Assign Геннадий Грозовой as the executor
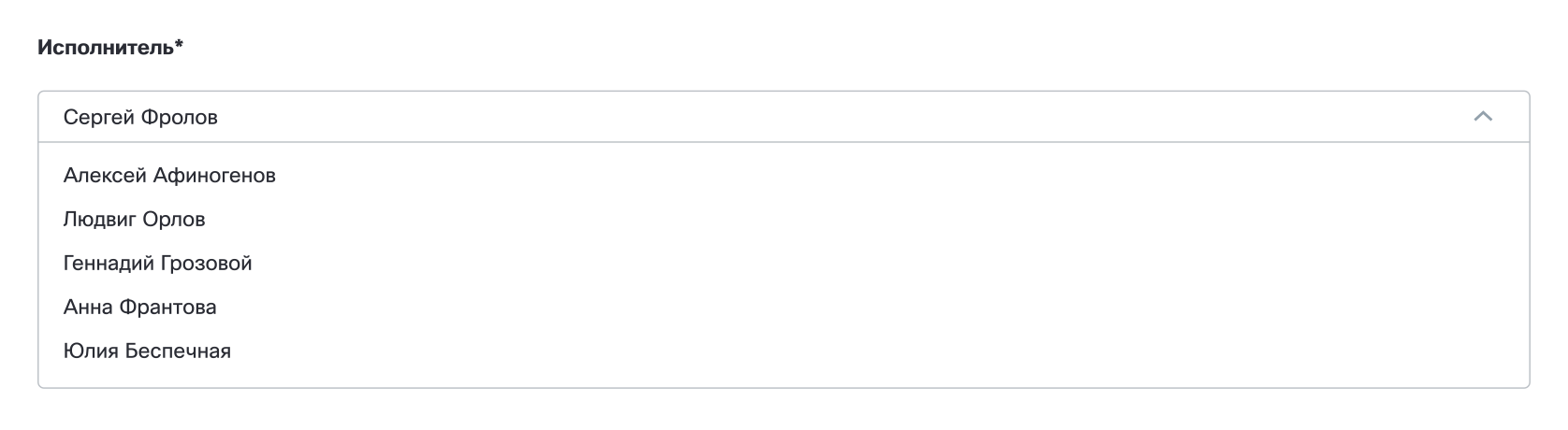The width and height of the screenshot is (1568, 430). 157,264
